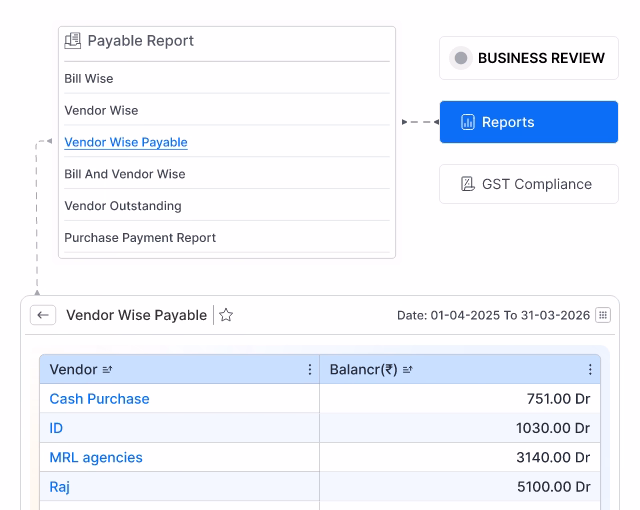Open the date range calendar icon
640x510 pixels.
pos(603,315)
